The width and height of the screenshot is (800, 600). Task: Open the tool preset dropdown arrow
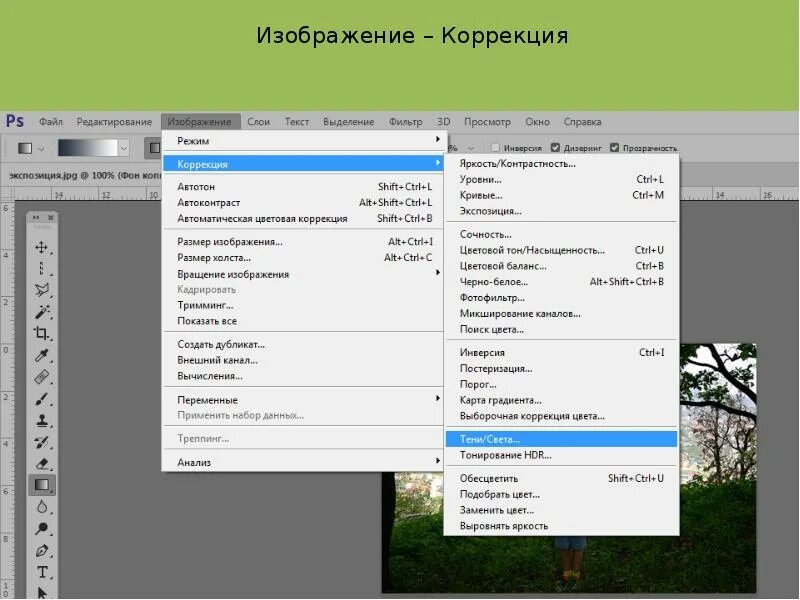[41, 148]
